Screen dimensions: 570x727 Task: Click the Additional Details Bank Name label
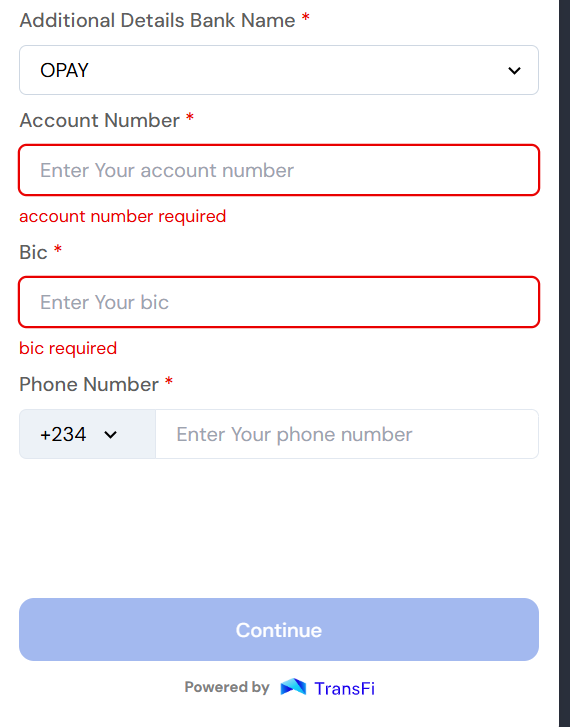point(157,20)
